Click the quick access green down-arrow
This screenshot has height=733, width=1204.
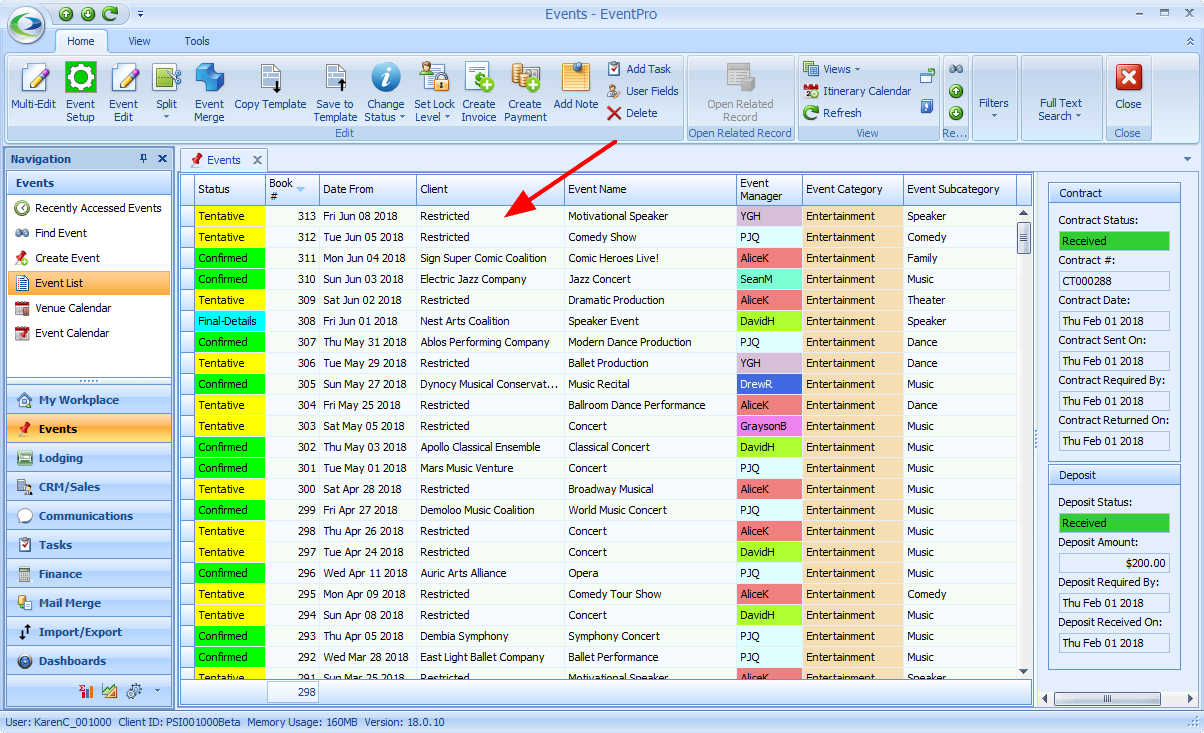[x=88, y=14]
